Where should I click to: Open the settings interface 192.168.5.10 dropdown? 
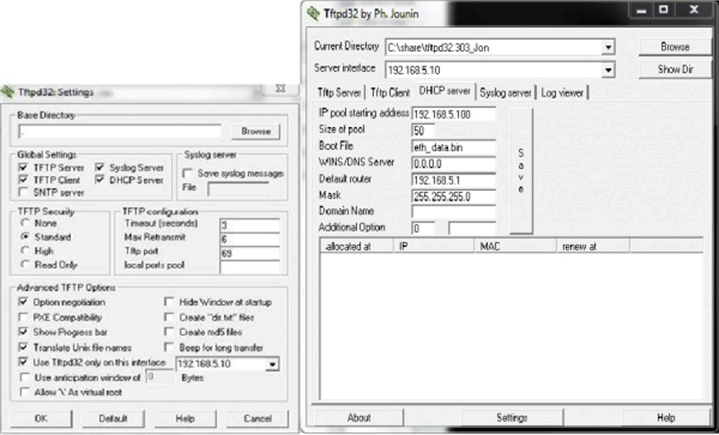click(x=272, y=364)
